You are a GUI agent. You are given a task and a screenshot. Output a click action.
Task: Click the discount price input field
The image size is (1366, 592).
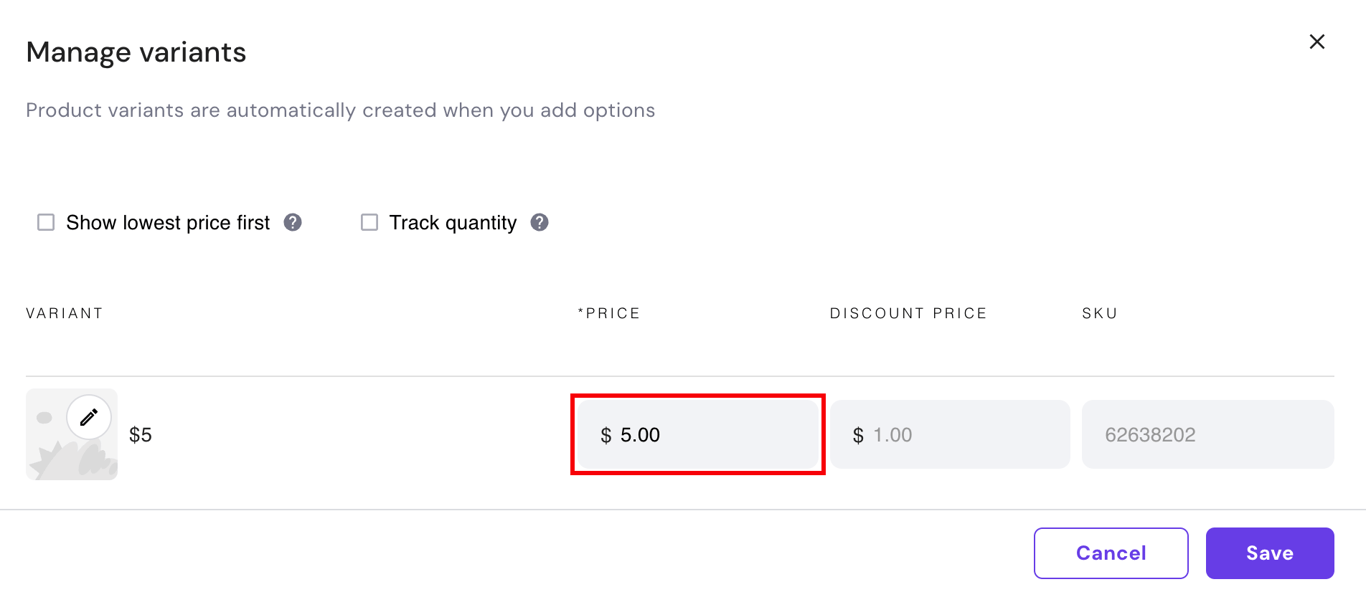click(949, 434)
